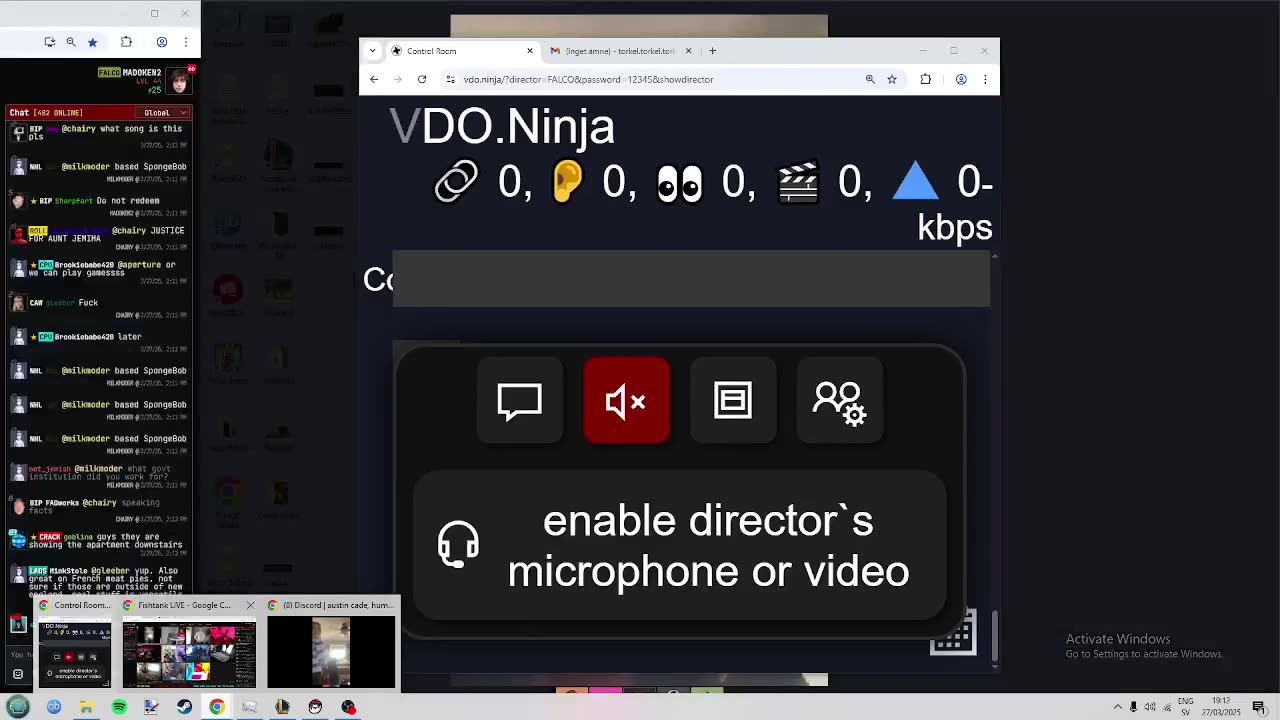The height and width of the screenshot is (720, 1280).
Task: Open Chrome menu in the left browser window
Action: (185, 42)
